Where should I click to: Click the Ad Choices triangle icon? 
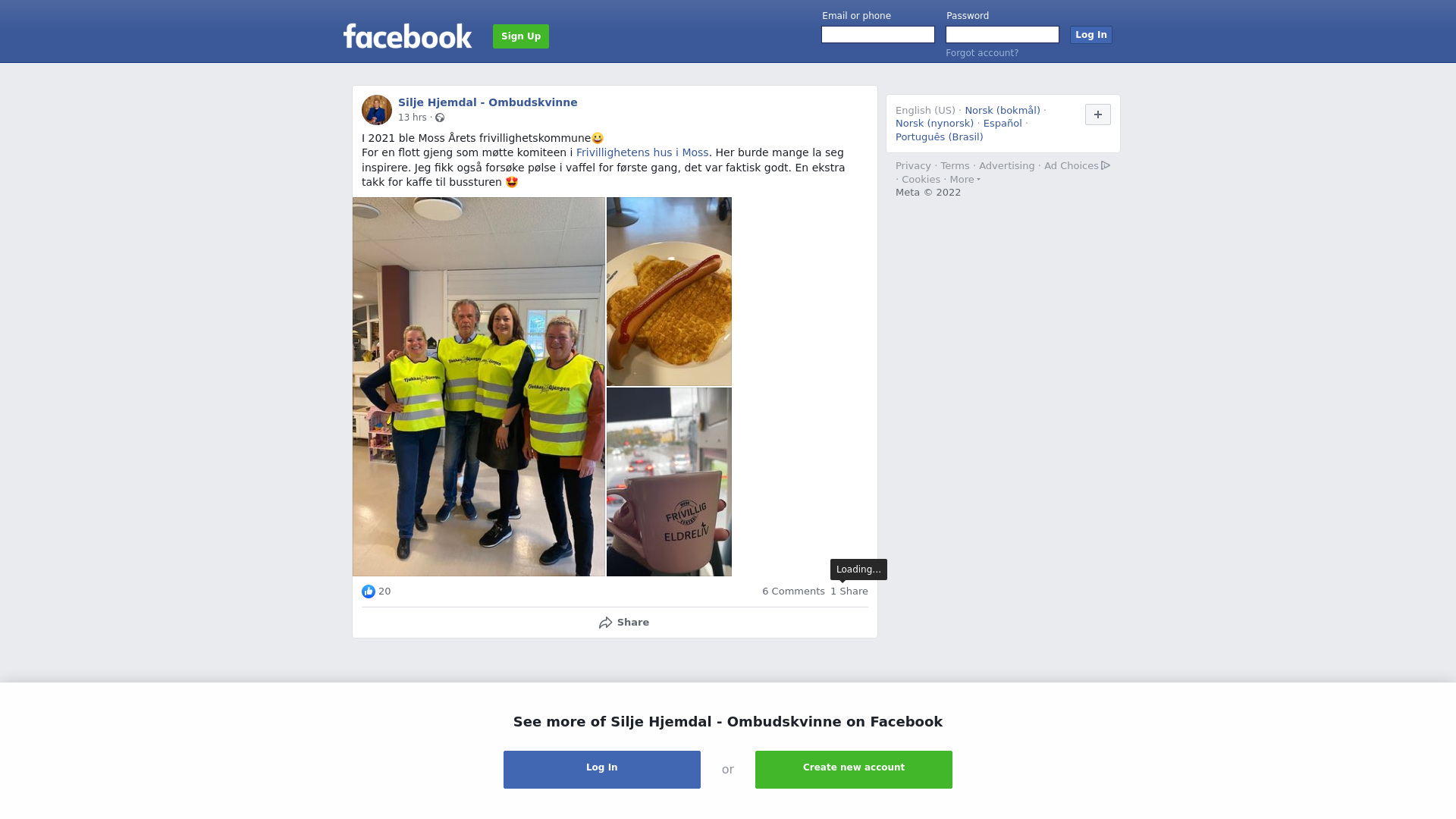pyautogui.click(x=1106, y=165)
